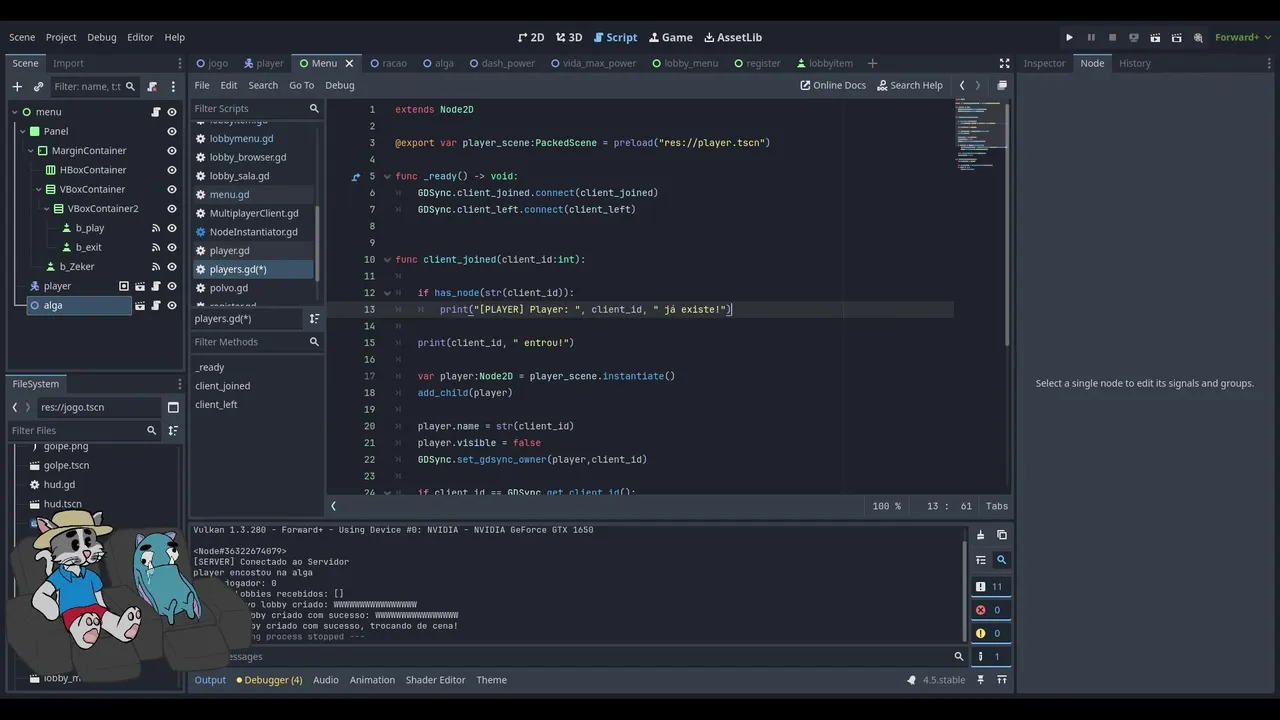Clear output with the broom icon

pyautogui.click(x=980, y=536)
